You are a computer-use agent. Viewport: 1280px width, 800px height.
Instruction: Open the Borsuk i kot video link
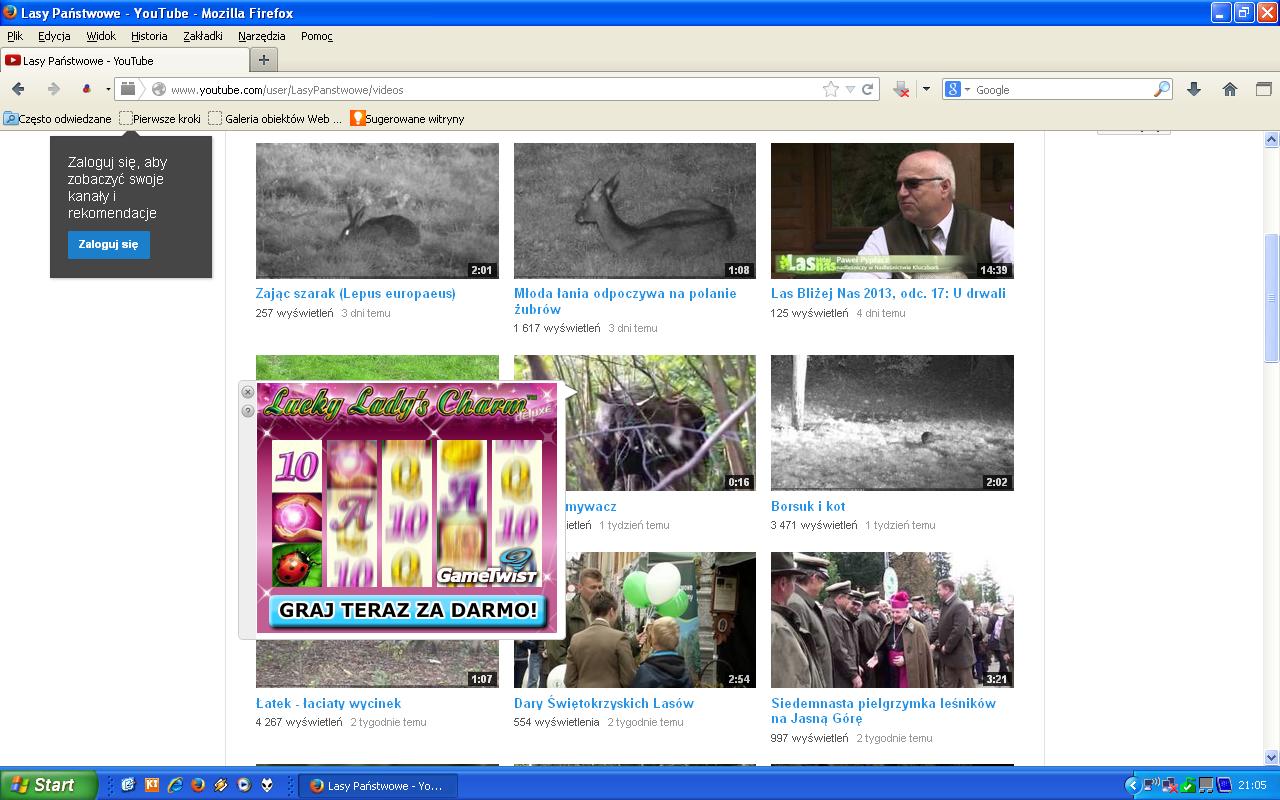pos(808,506)
